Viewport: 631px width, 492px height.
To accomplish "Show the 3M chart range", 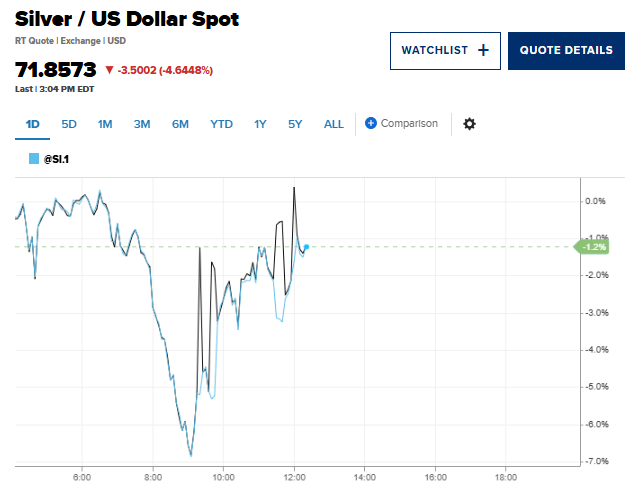I will click(142, 124).
